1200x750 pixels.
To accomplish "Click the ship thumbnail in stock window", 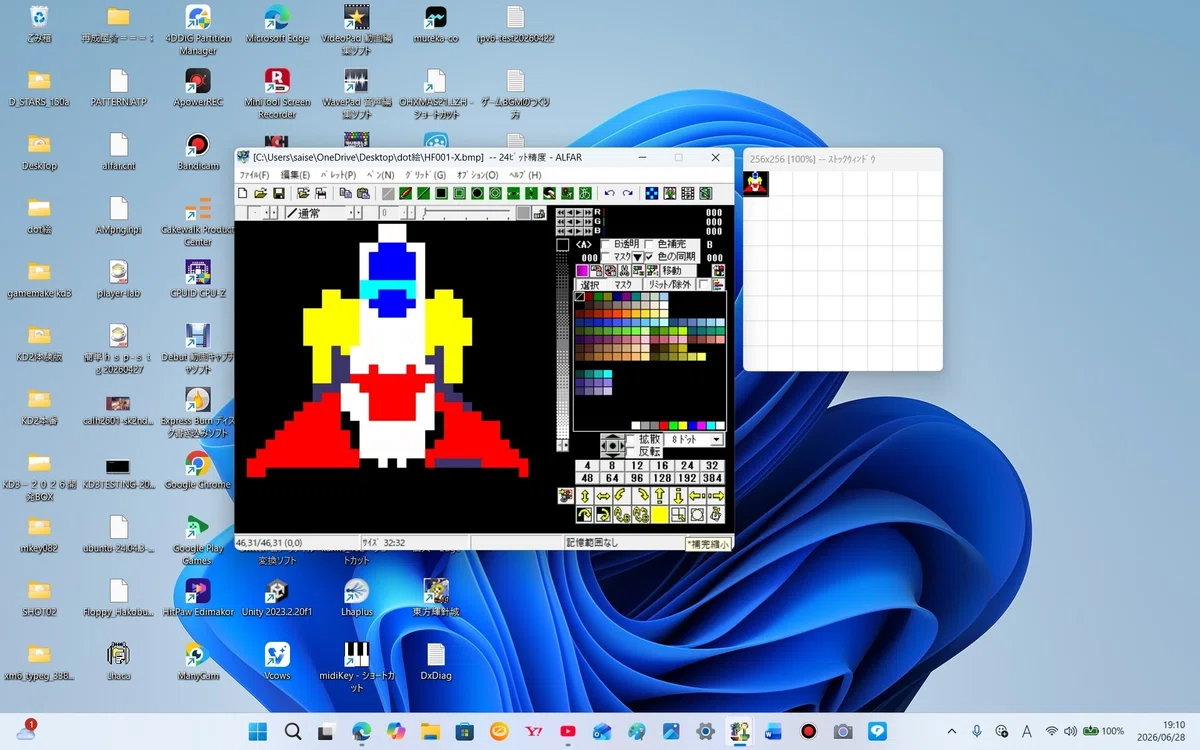I will (757, 183).
